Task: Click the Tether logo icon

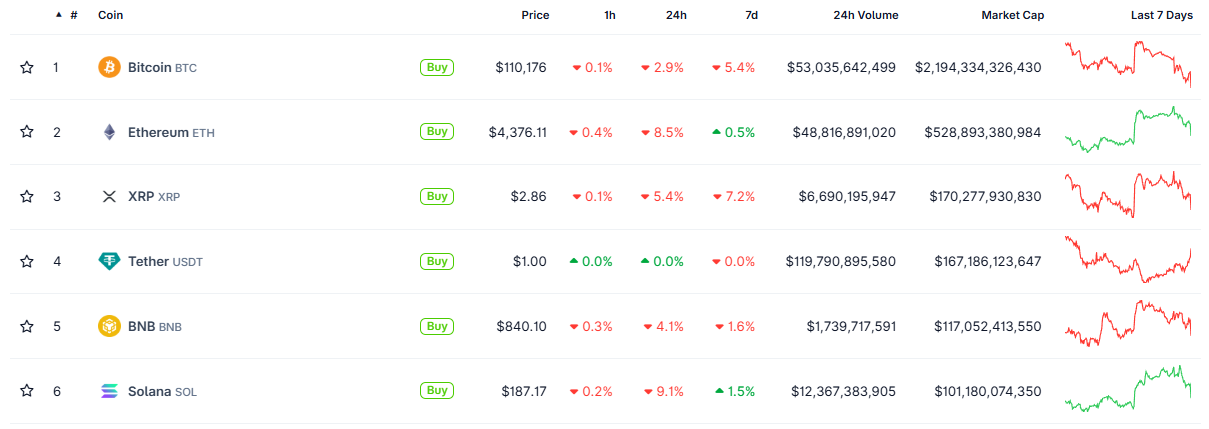Action: (109, 261)
